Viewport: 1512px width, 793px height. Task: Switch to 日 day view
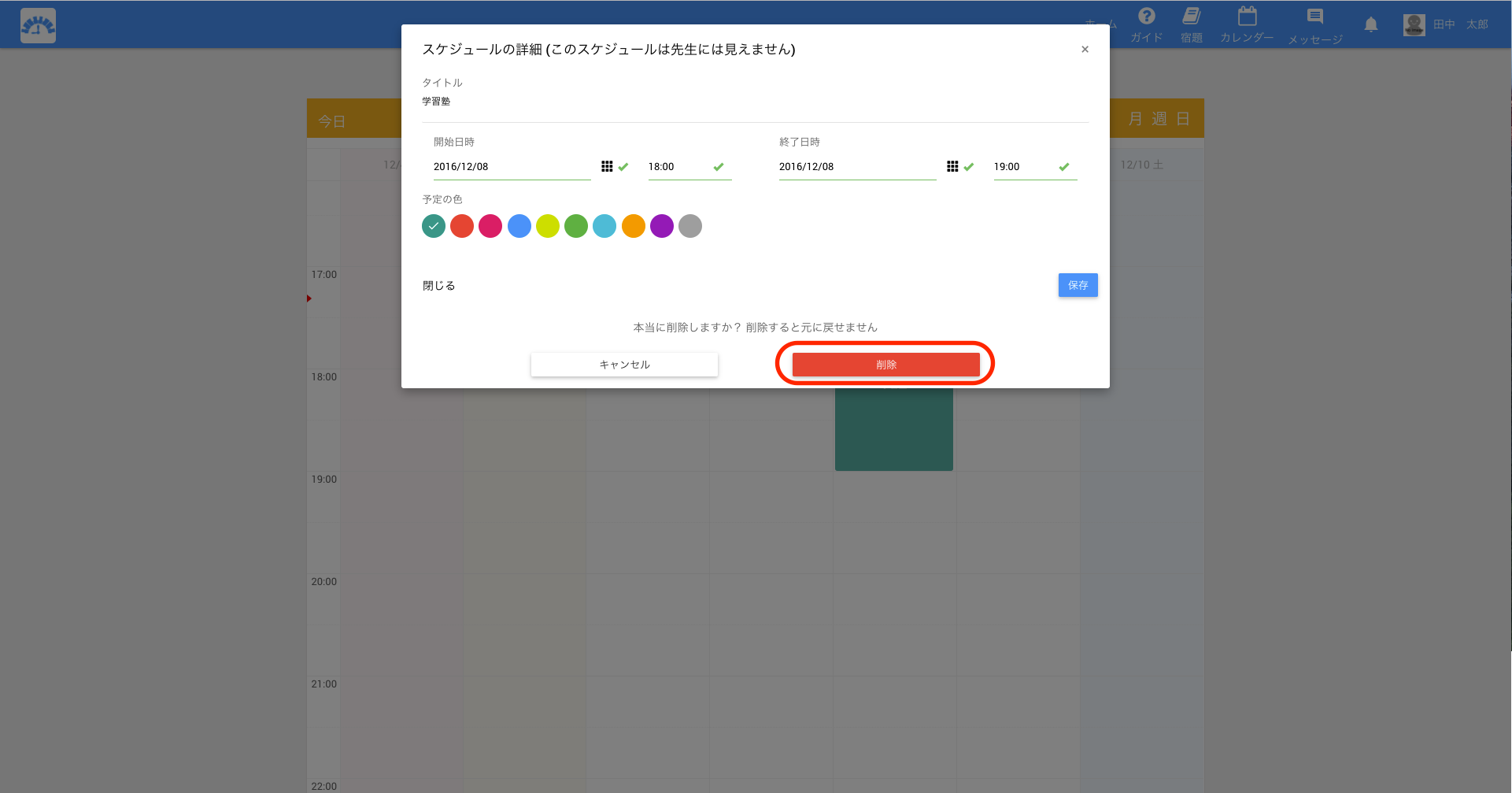point(1183,119)
